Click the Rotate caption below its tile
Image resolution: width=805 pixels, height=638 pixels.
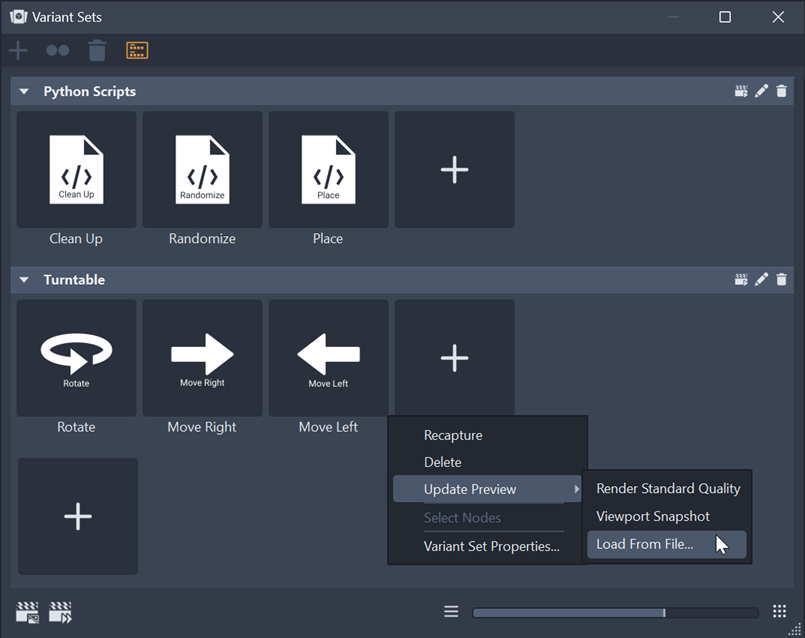(x=76, y=427)
